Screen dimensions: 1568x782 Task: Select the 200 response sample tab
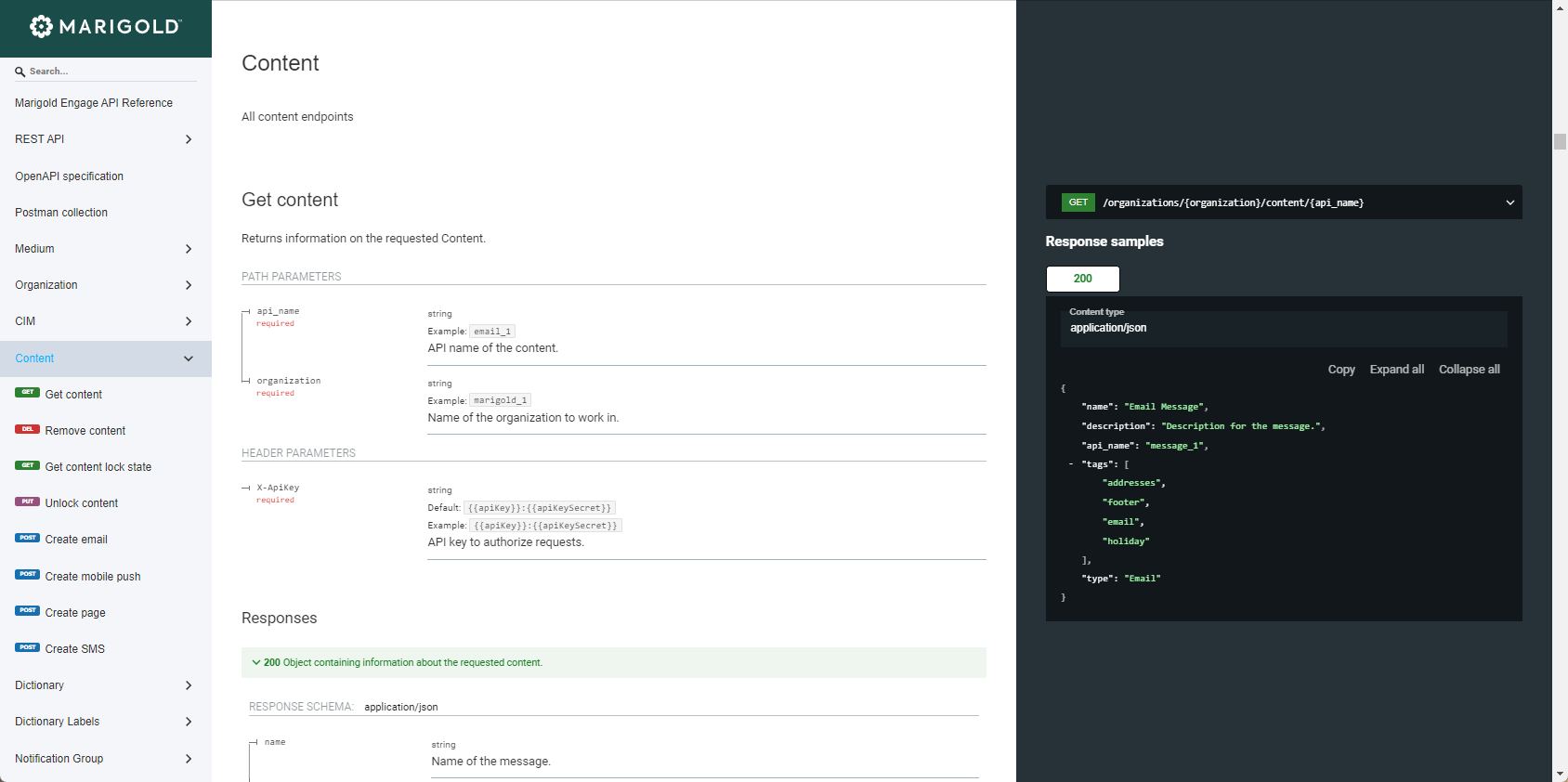click(x=1082, y=279)
